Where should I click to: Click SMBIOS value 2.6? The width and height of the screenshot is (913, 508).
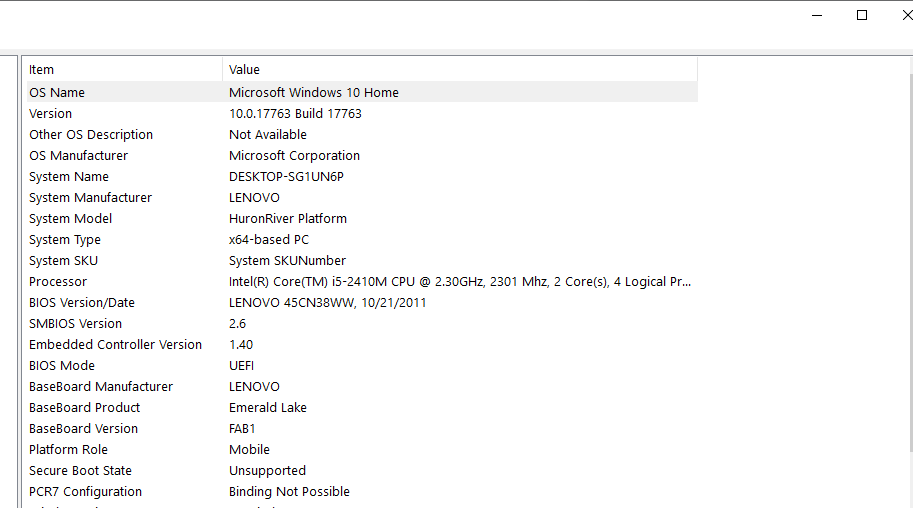(238, 323)
